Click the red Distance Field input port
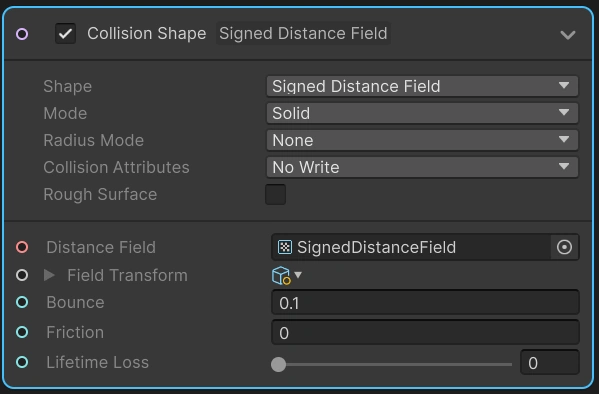Image resolution: width=599 pixels, height=394 pixels. point(22,247)
